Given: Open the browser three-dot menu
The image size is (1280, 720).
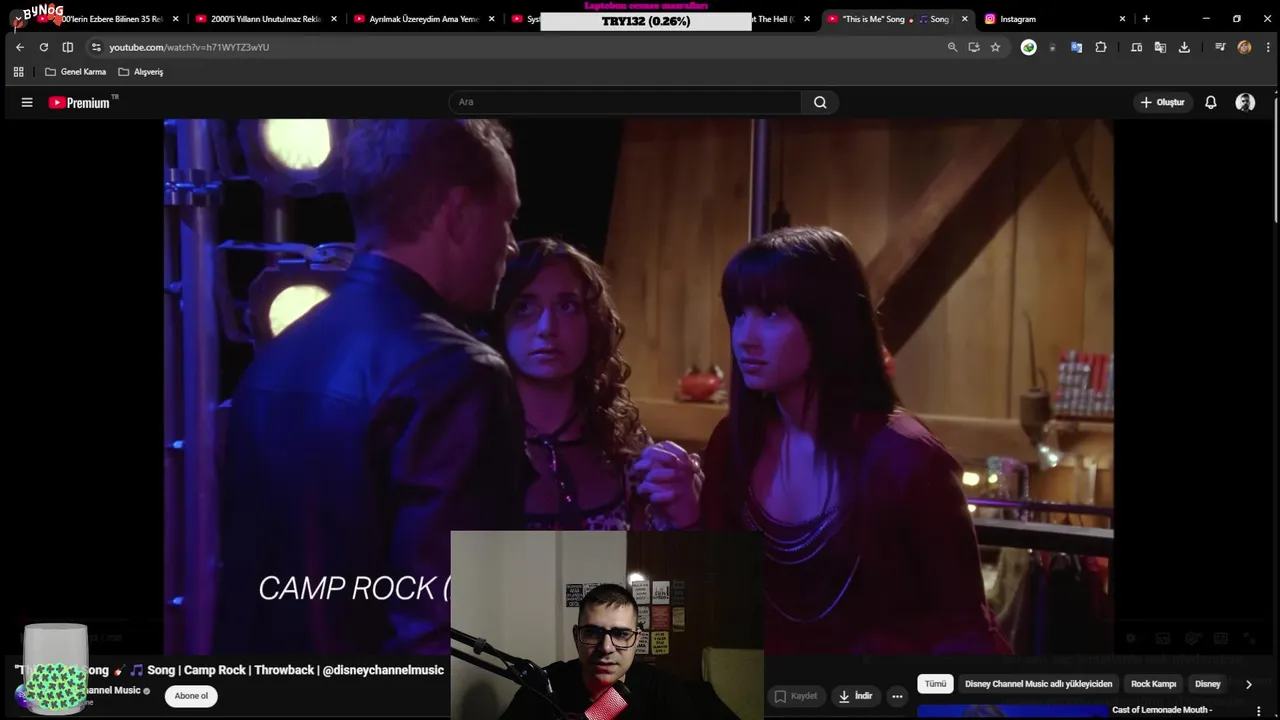Looking at the screenshot, I should (1267, 47).
